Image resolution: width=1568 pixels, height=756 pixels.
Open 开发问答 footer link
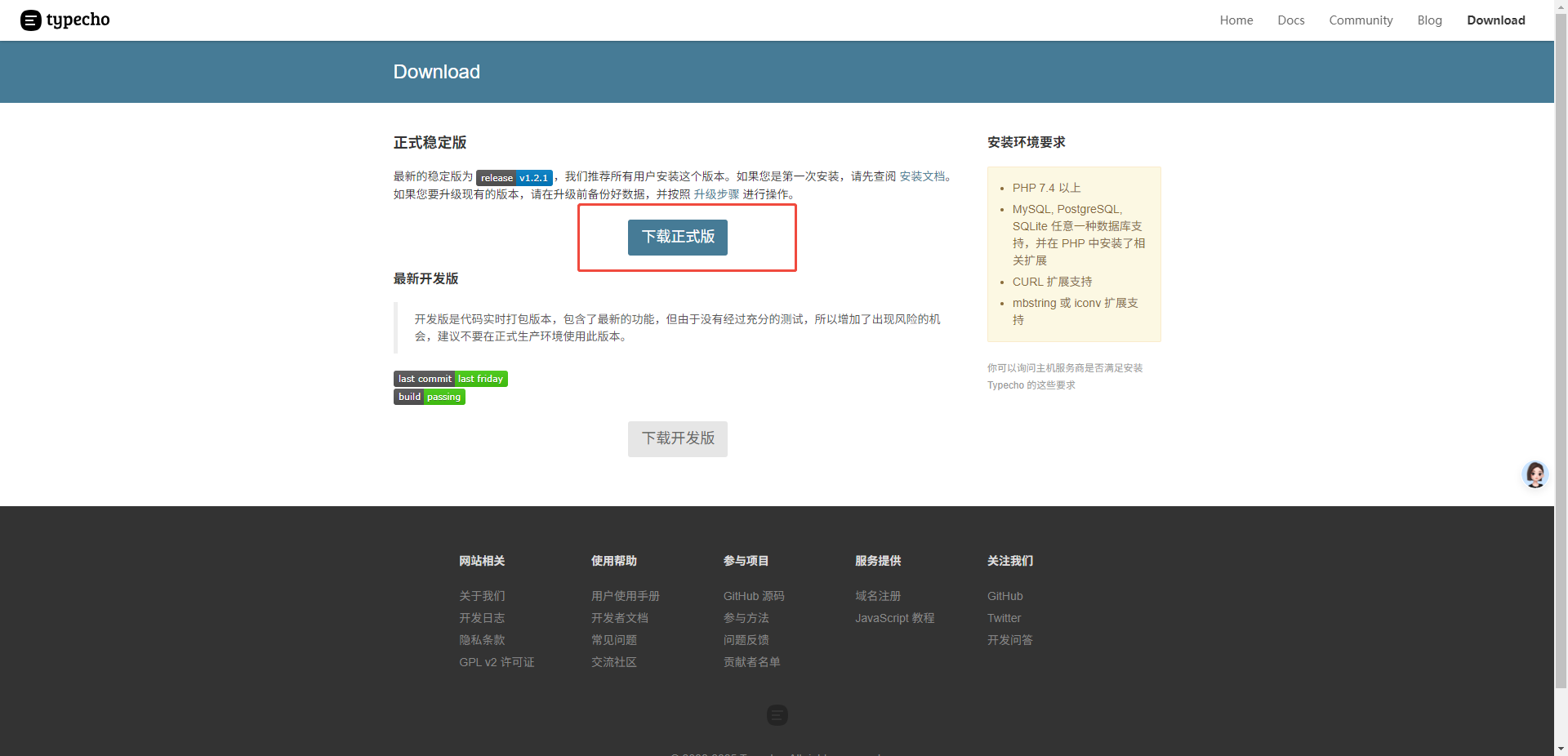1010,640
